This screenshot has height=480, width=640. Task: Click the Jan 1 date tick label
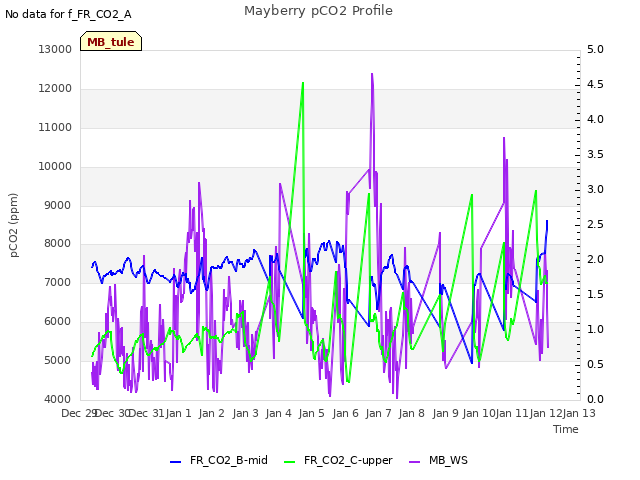click(x=179, y=414)
